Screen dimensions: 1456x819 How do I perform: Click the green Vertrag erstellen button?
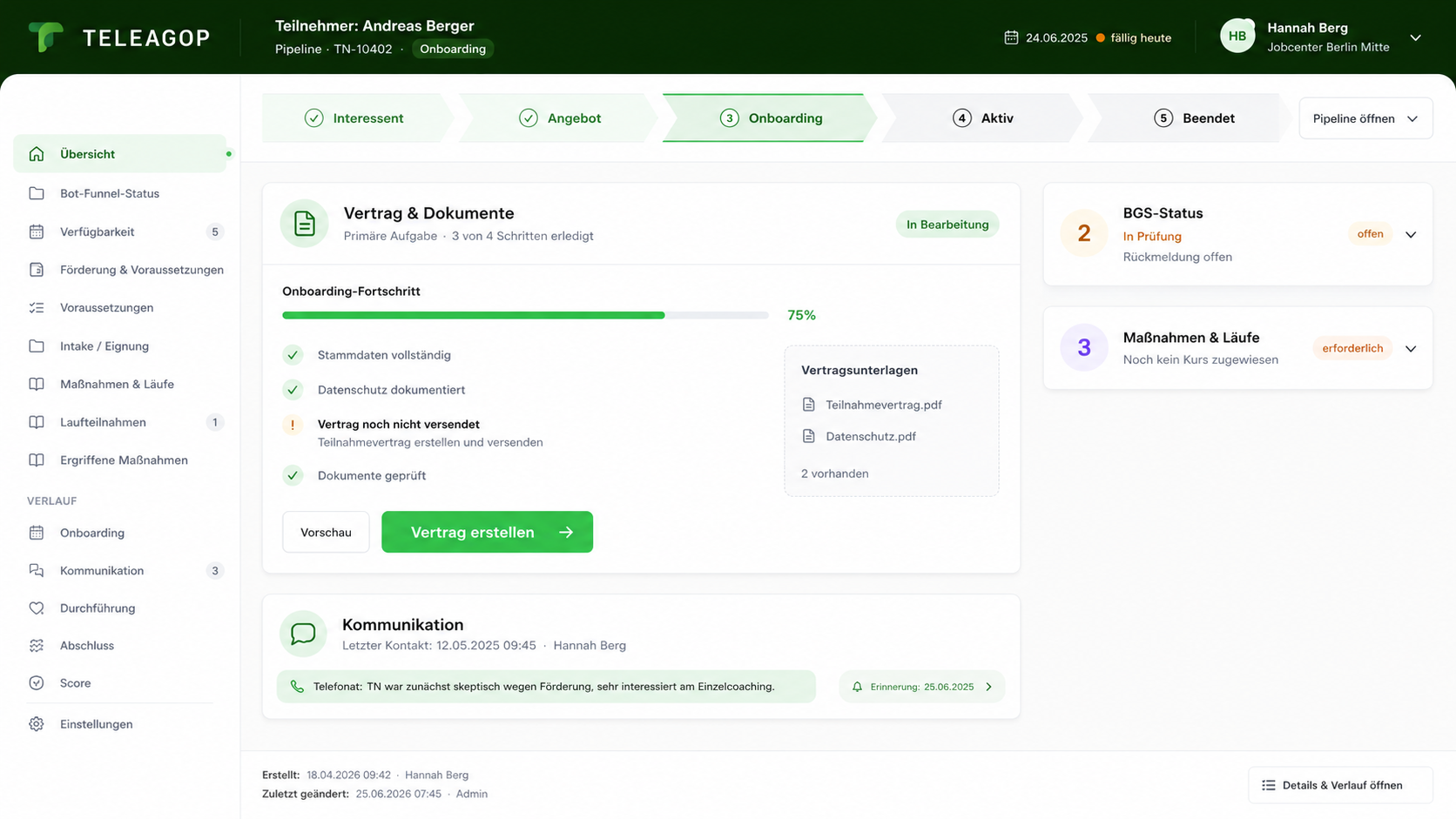click(x=487, y=532)
